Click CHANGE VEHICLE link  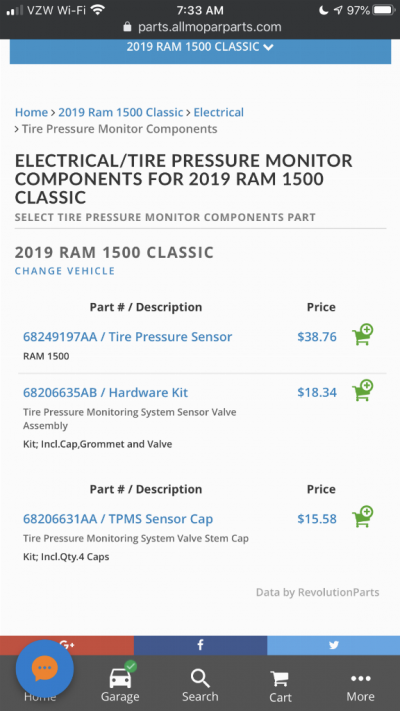[65, 271]
